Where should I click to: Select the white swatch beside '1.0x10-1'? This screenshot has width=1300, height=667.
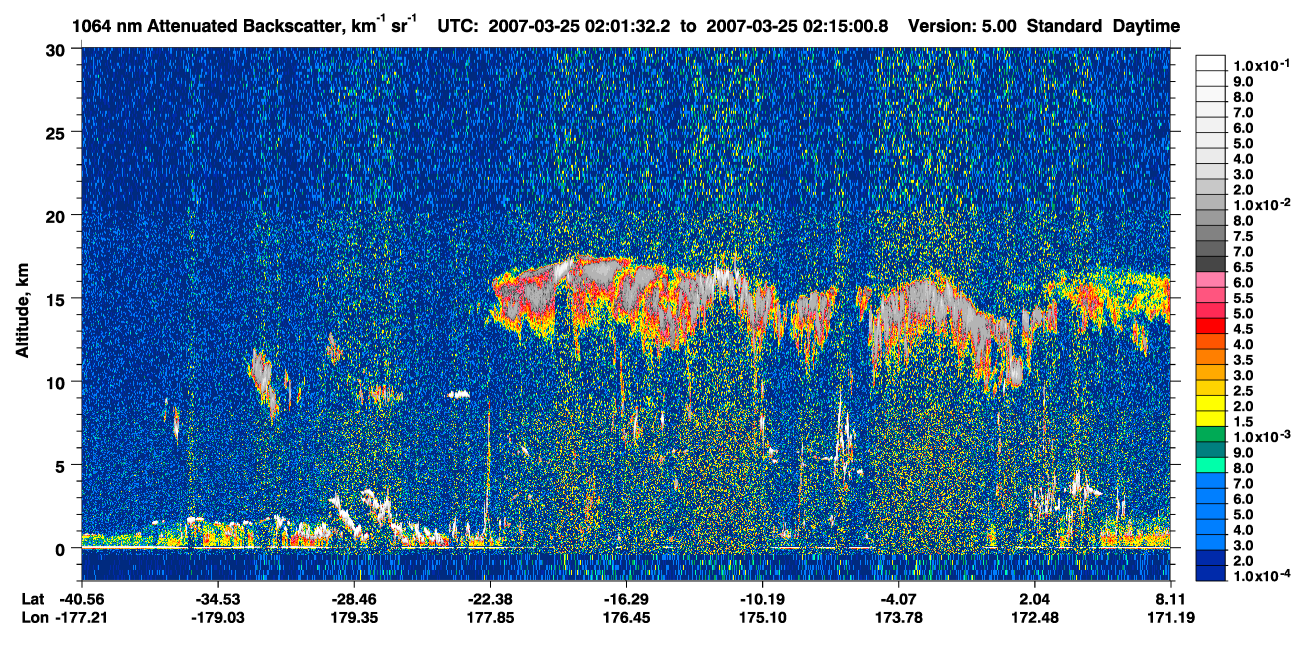coord(1211,62)
